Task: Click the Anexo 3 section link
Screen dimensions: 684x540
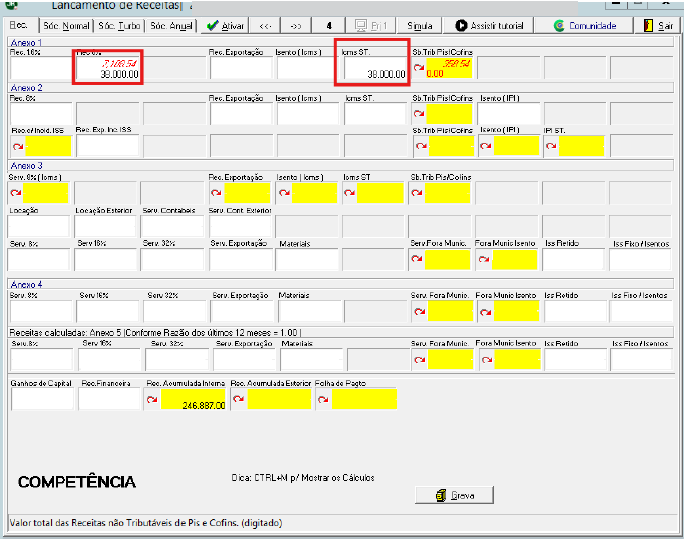Action: click(26, 166)
